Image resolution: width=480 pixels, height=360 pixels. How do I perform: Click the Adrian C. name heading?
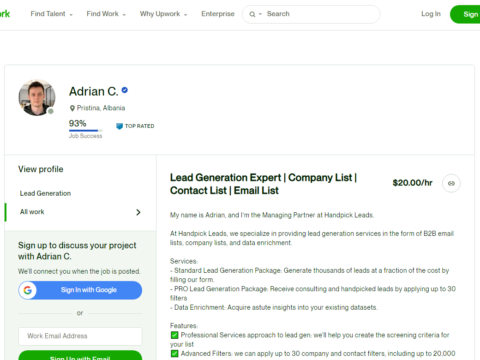pos(94,91)
